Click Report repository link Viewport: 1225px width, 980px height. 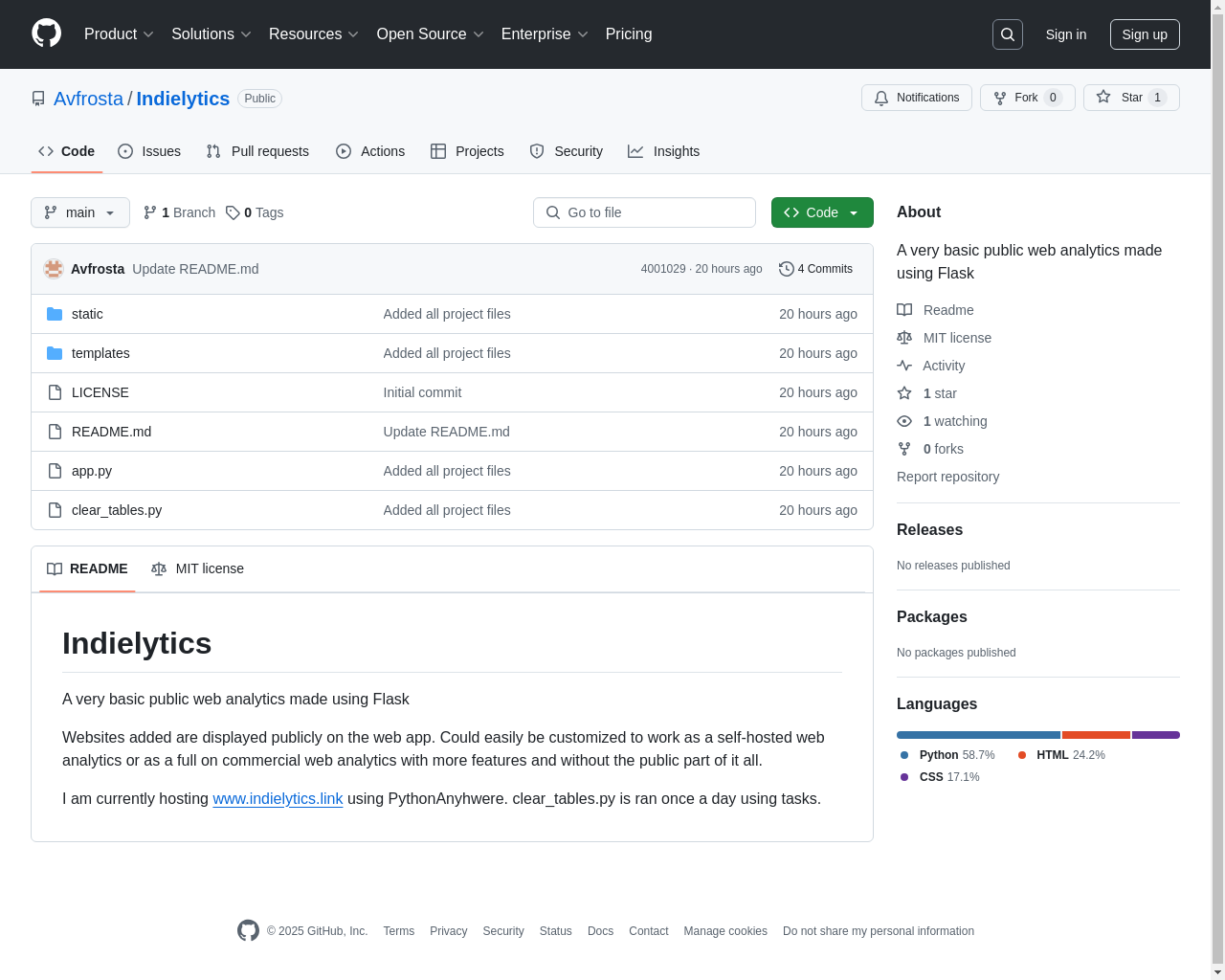point(947,477)
